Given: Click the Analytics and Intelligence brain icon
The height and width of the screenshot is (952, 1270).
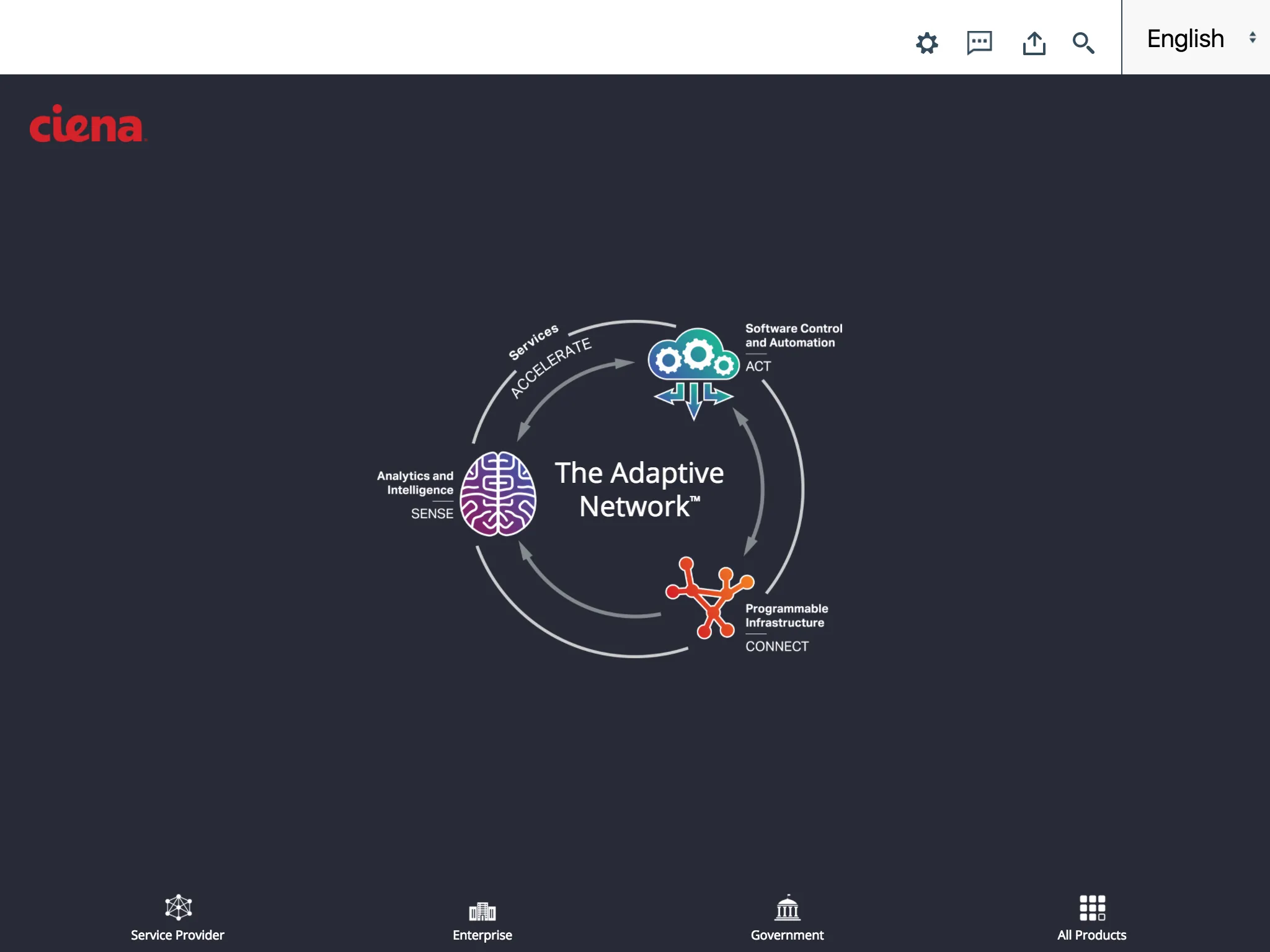Looking at the screenshot, I should 493,490.
